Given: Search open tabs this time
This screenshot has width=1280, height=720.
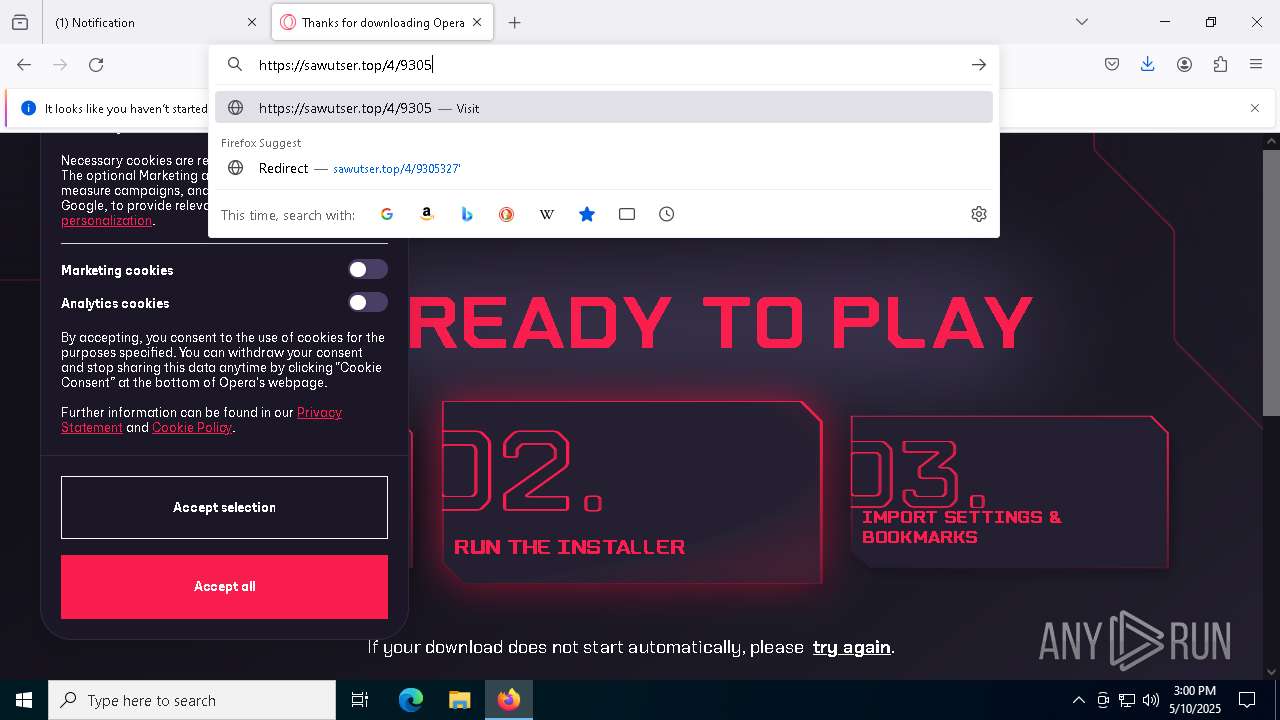Looking at the screenshot, I should coord(627,214).
